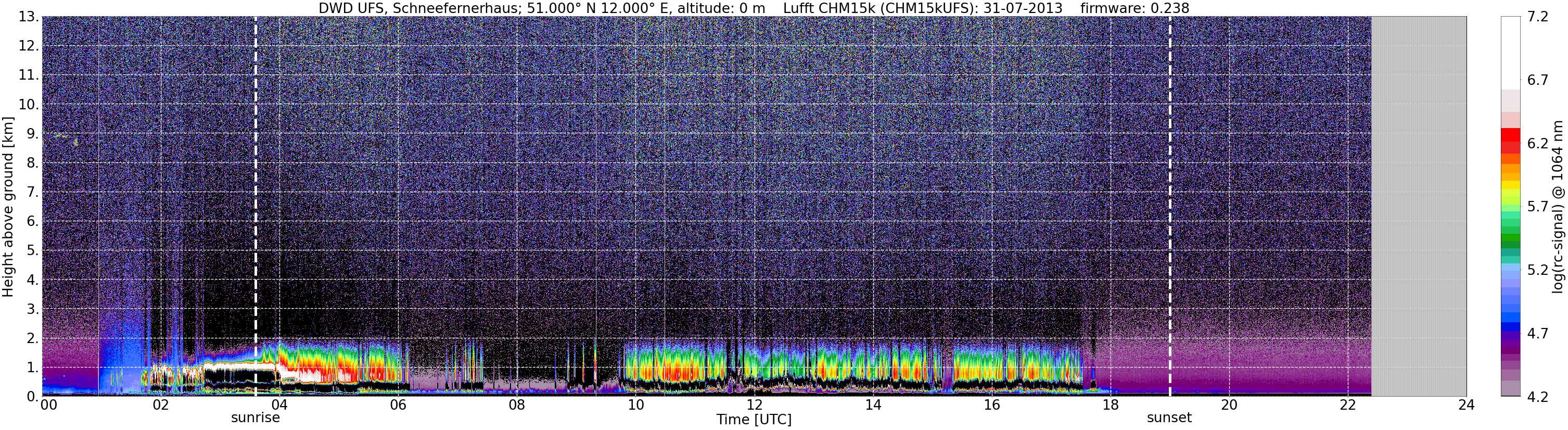Click the "04" time axis tick label
The image size is (1568, 430).
click(x=279, y=405)
